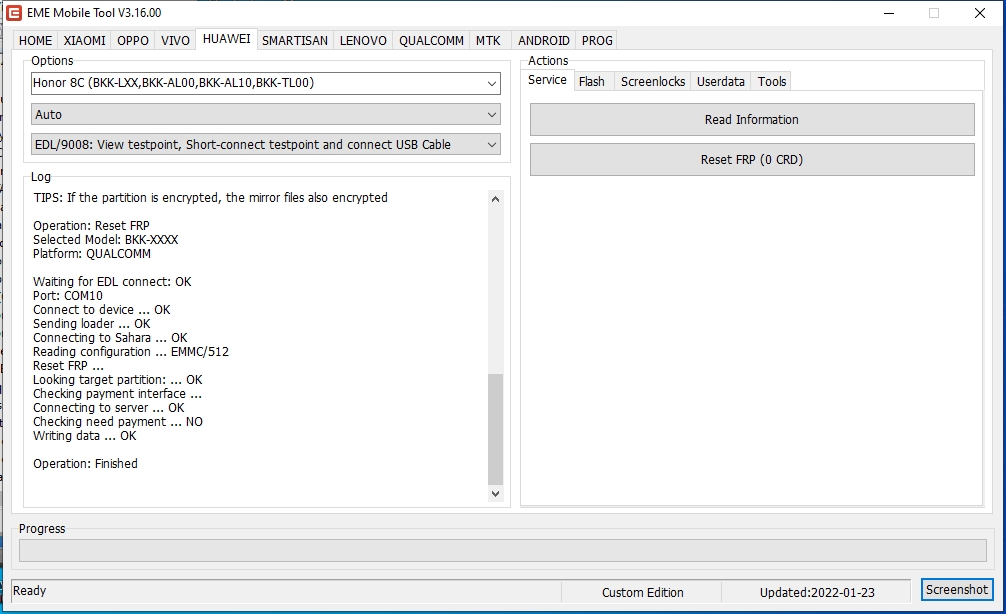1006x614 pixels.
Task: Switch to the QUALCOMM tab
Action: [x=431, y=41]
